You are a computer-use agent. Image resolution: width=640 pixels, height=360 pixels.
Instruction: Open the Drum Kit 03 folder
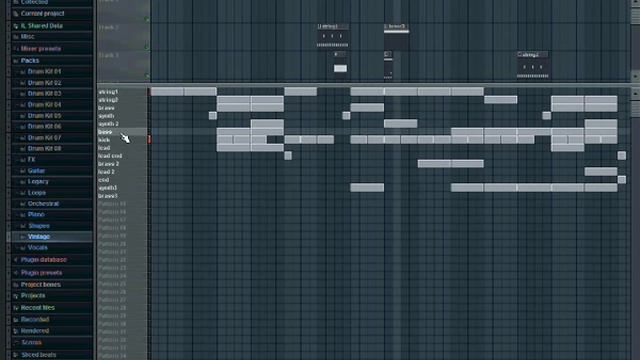click(x=44, y=93)
